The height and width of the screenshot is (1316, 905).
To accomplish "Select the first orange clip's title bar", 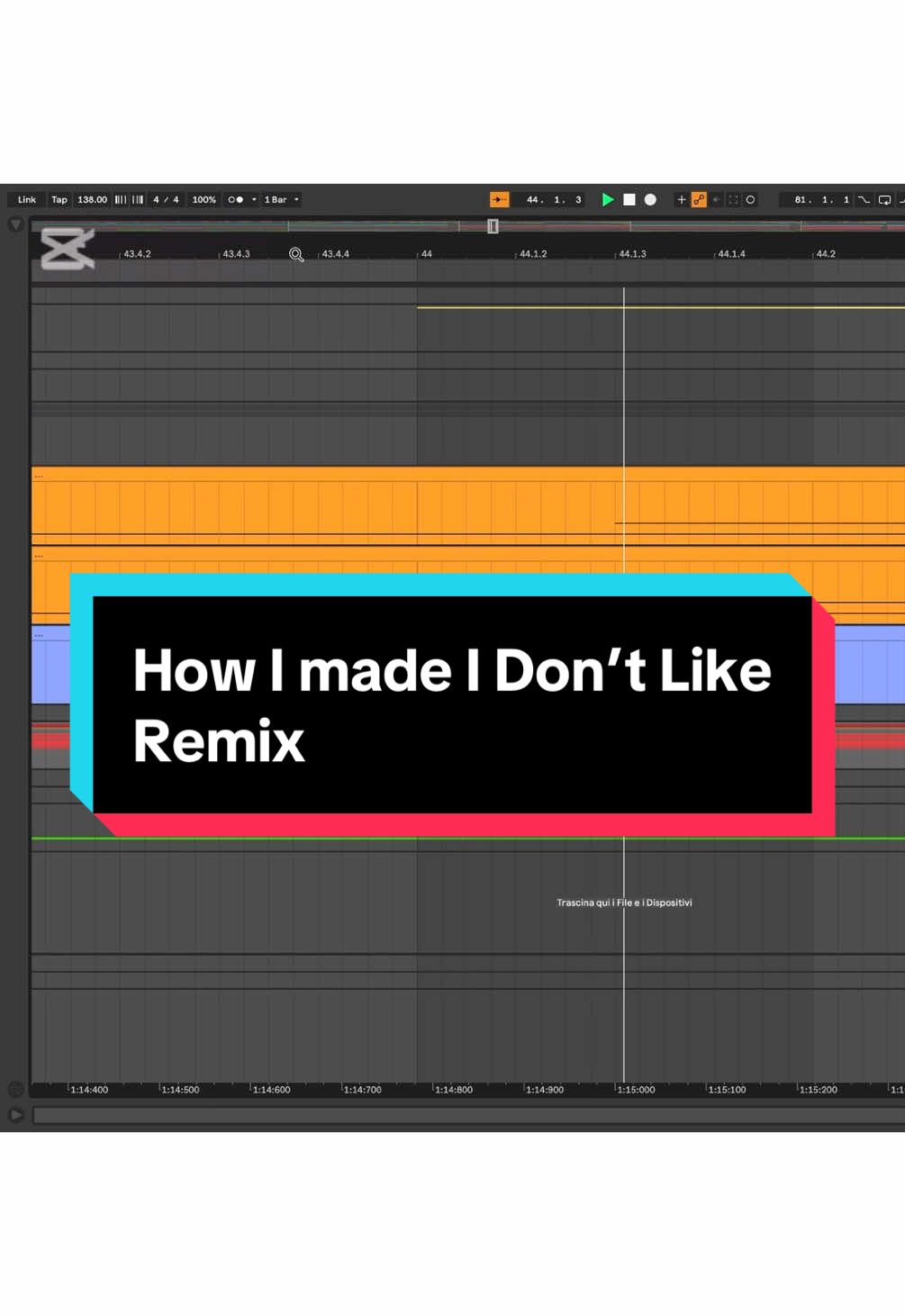I will point(468,475).
